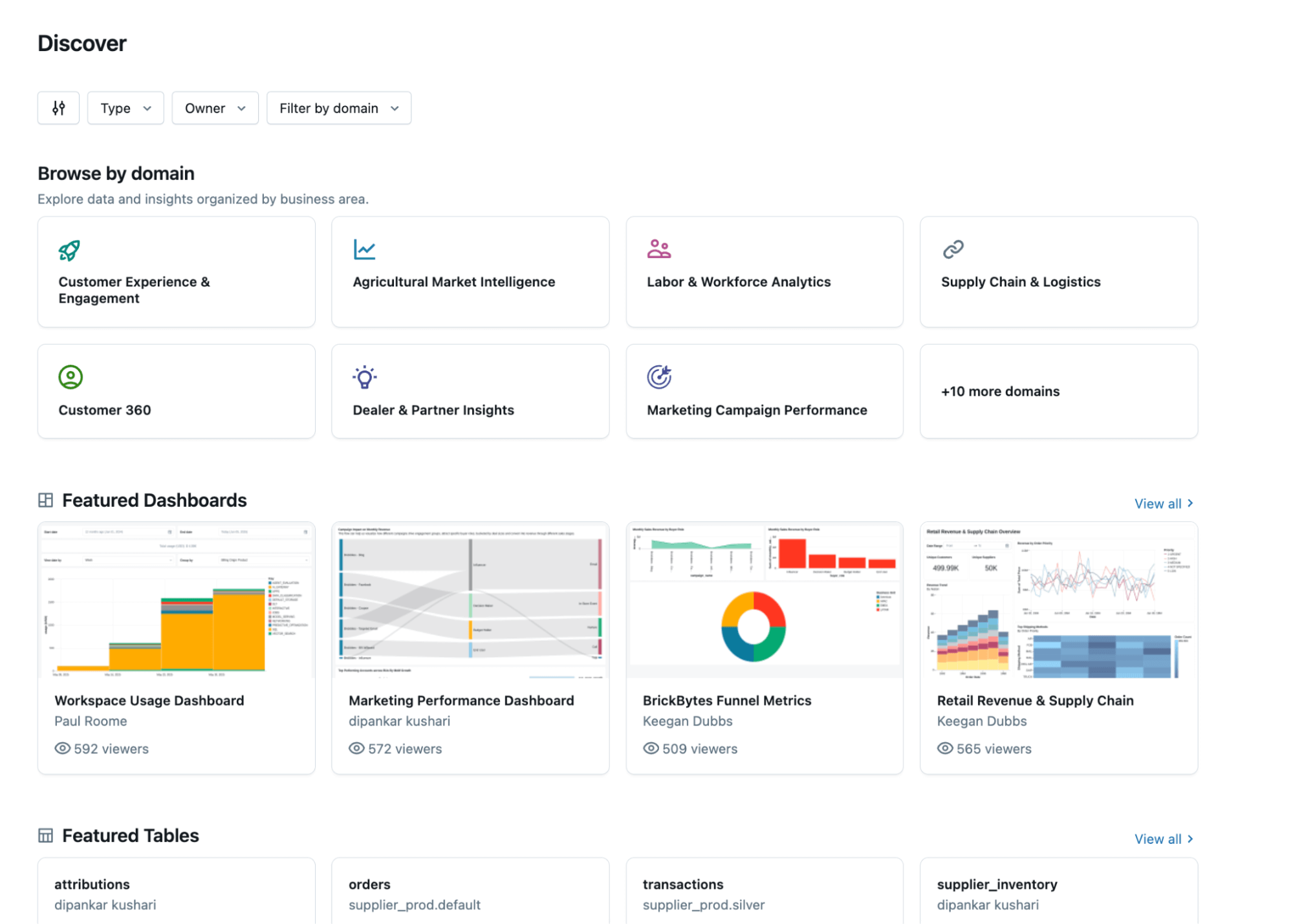This screenshot has height=924, width=1293.
Task: Click the lightbulb Dealer & Partner icon
Action: click(x=365, y=377)
